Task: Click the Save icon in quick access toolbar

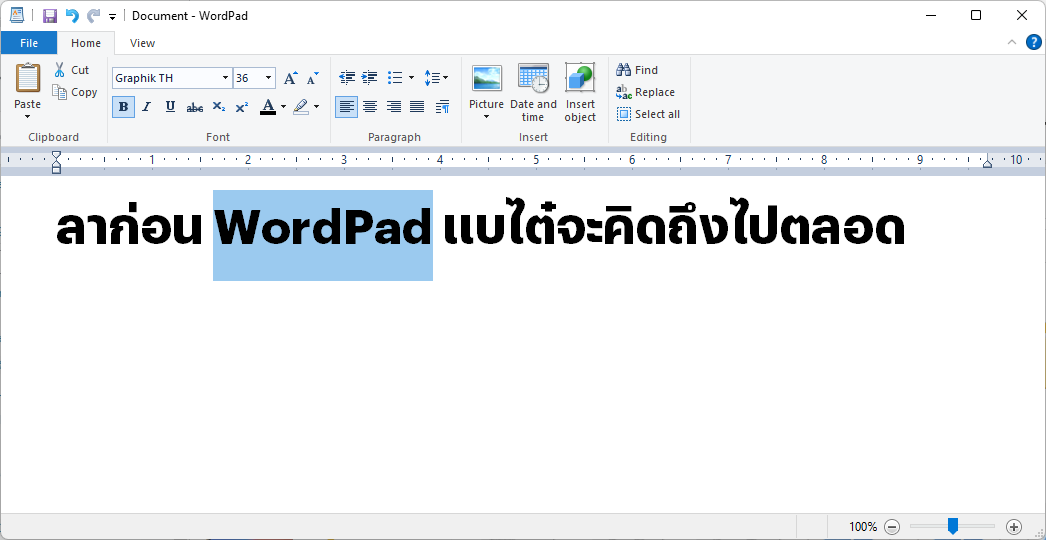Action: (49, 15)
